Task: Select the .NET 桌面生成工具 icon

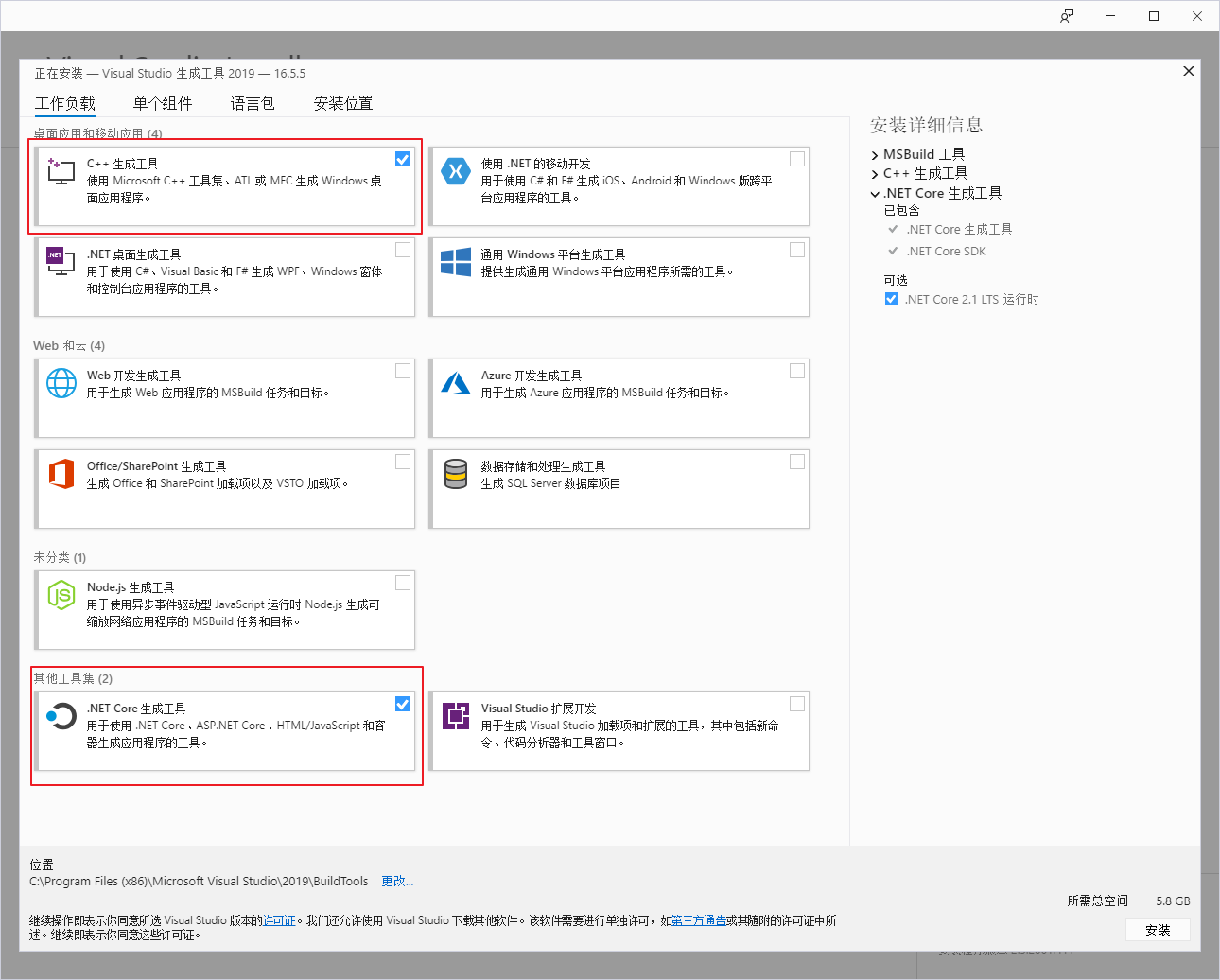Action: (x=61, y=261)
